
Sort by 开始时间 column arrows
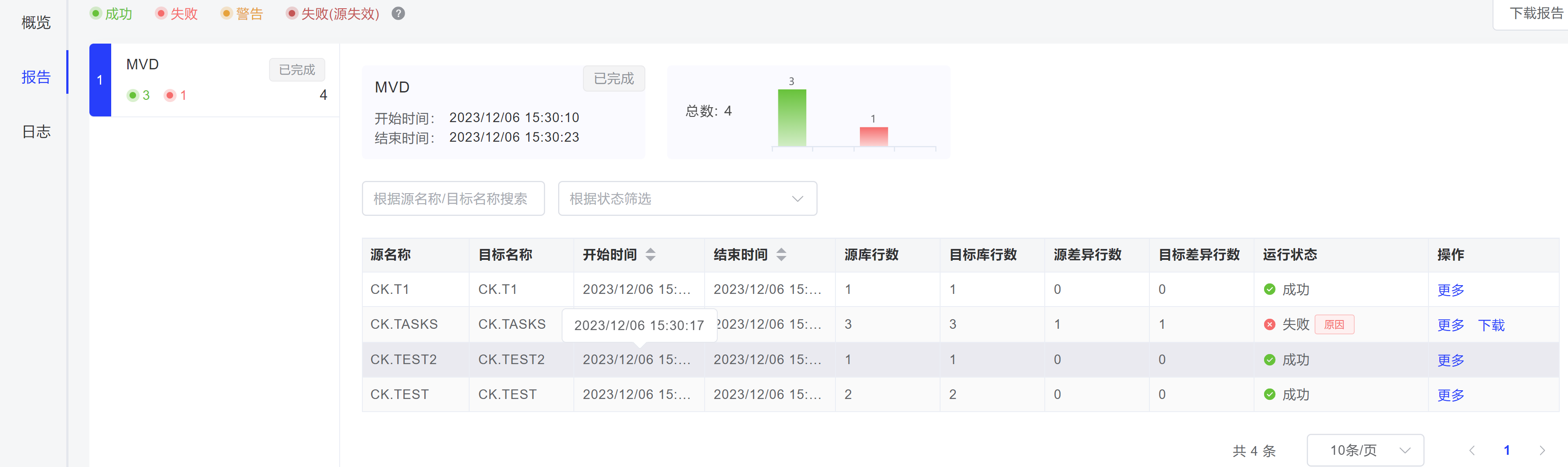(650, 255)
